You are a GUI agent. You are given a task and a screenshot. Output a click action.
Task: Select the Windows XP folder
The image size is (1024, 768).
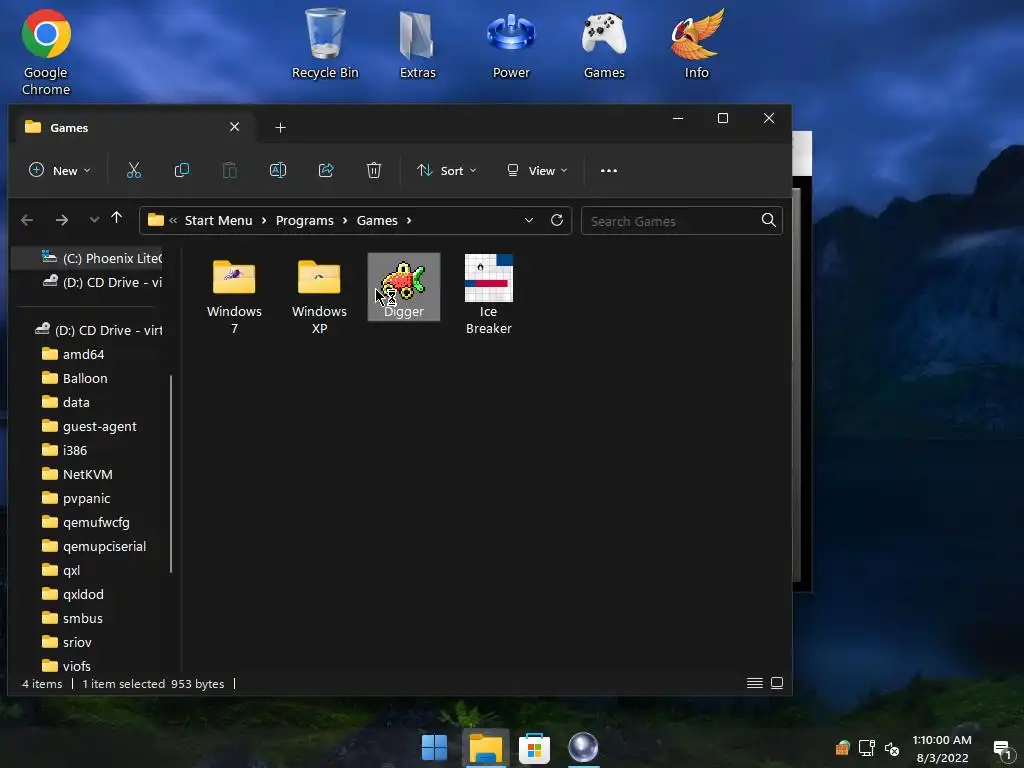click(319, 295)
